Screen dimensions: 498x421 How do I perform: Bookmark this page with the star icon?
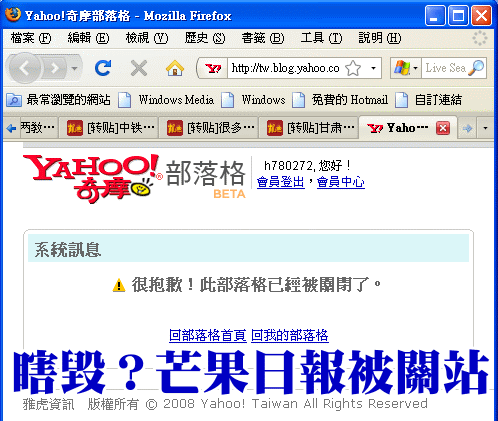(353, 68)
